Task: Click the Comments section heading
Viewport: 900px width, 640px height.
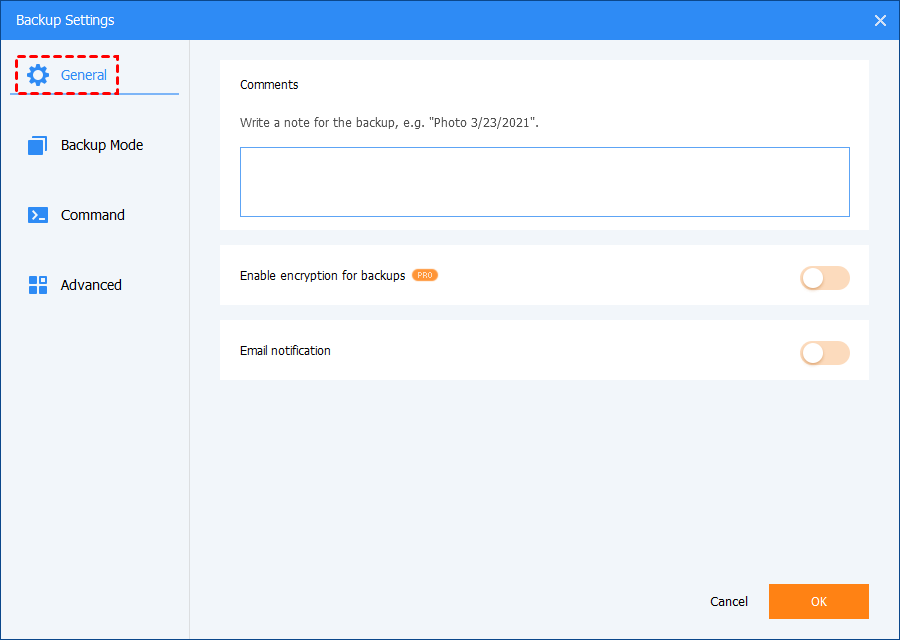Action: click(x=269, y=85)
